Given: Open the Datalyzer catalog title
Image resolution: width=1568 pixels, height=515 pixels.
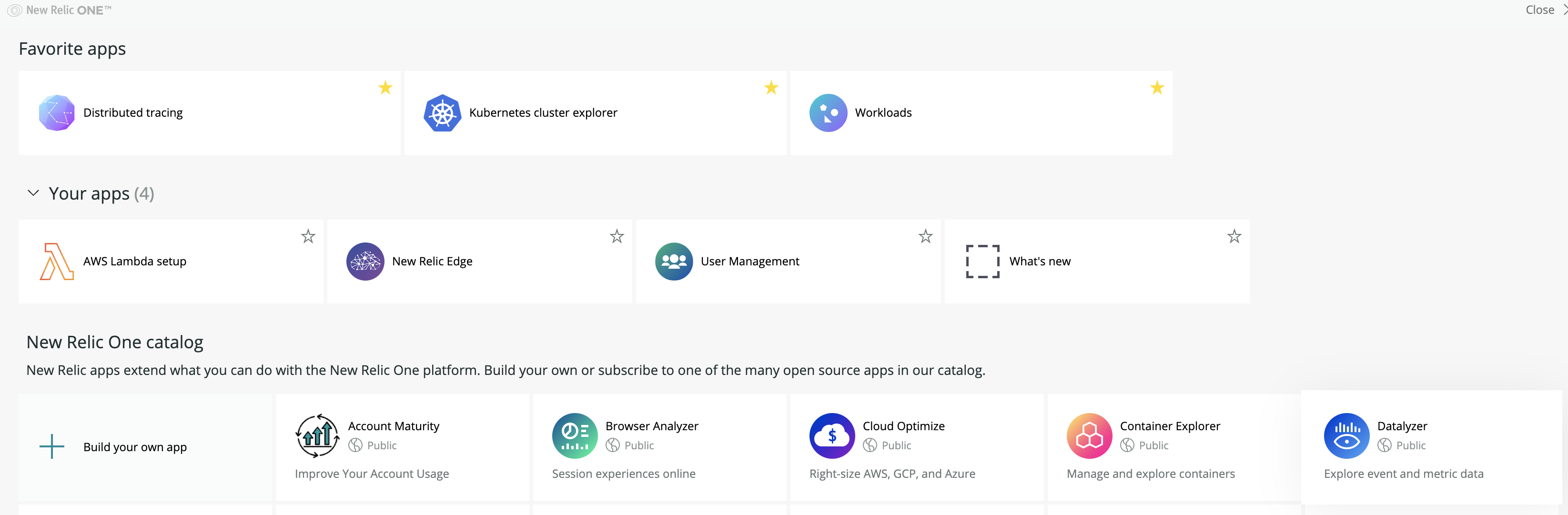Looking at the screenshot, I should click(x=1402, y=426).
